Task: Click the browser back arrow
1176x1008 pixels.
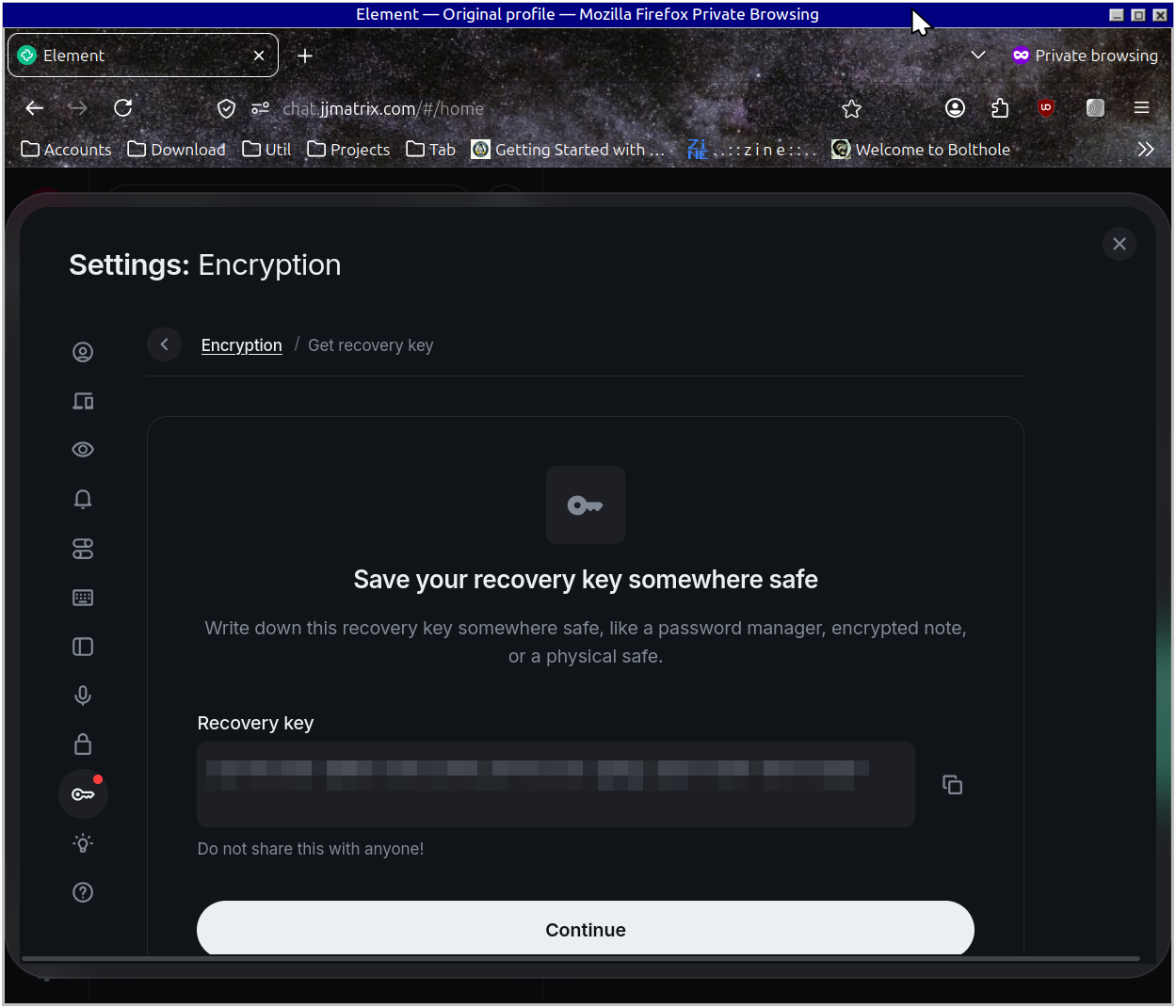Action: click(x=35, y=108)
